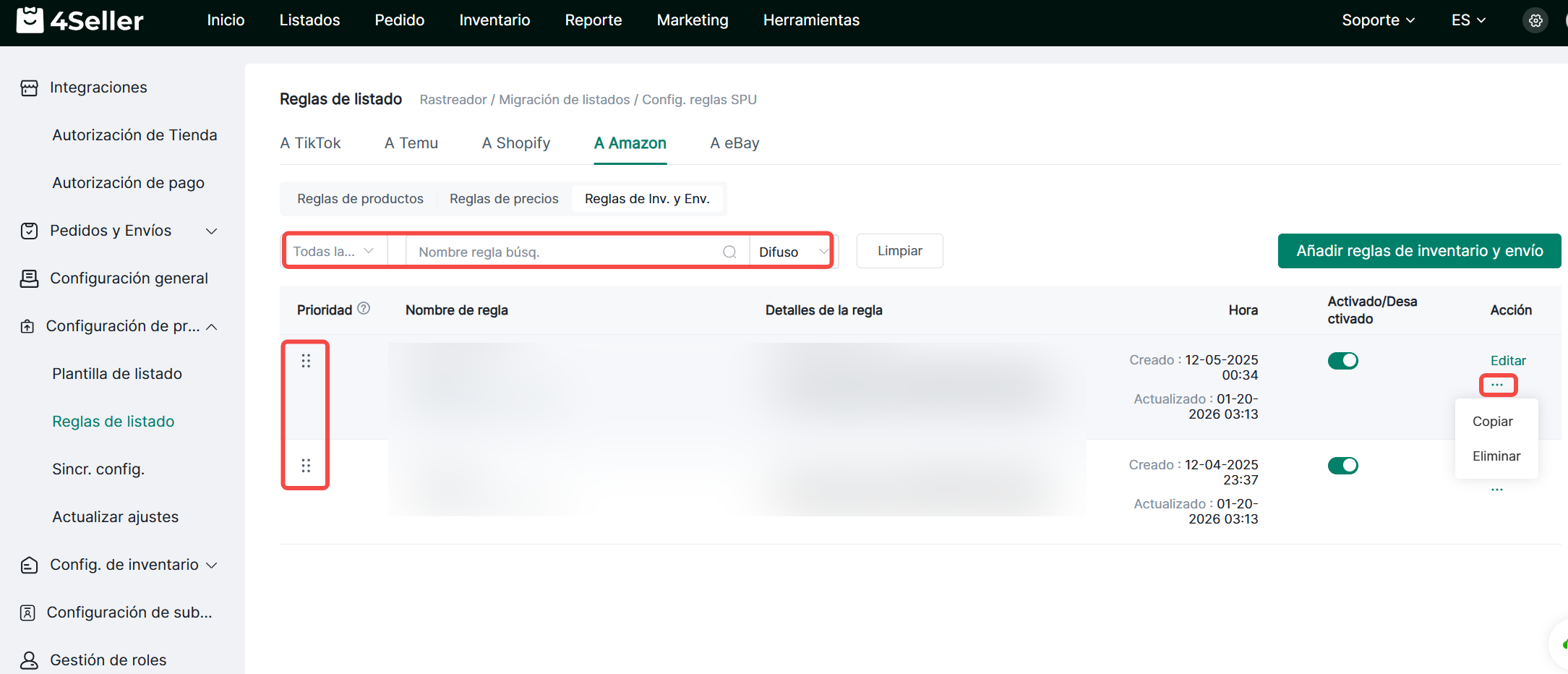Open Autorización de pago in sidebar
The image size is (1568, 674).
128,183
